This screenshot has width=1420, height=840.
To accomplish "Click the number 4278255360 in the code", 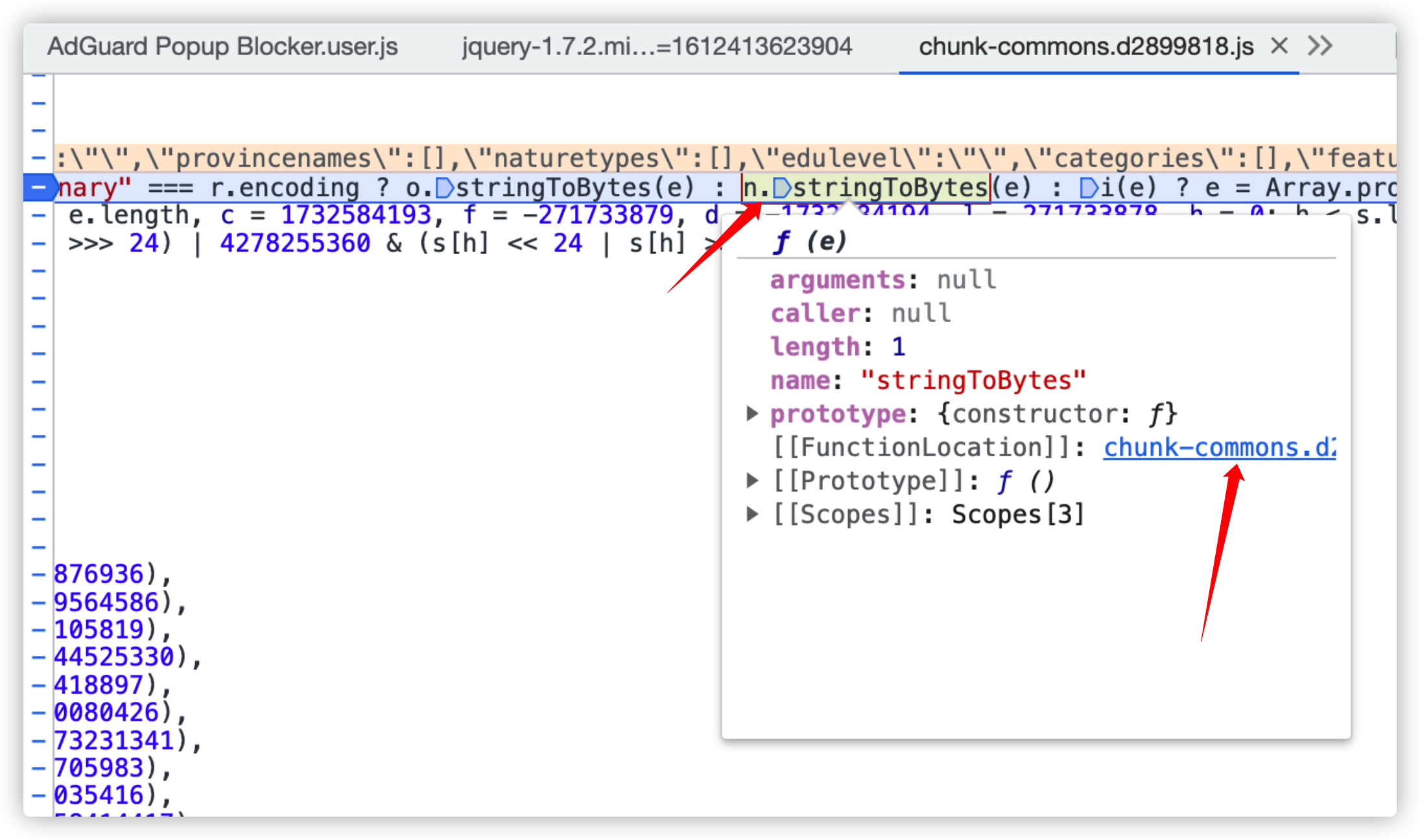I will (295, 243).
